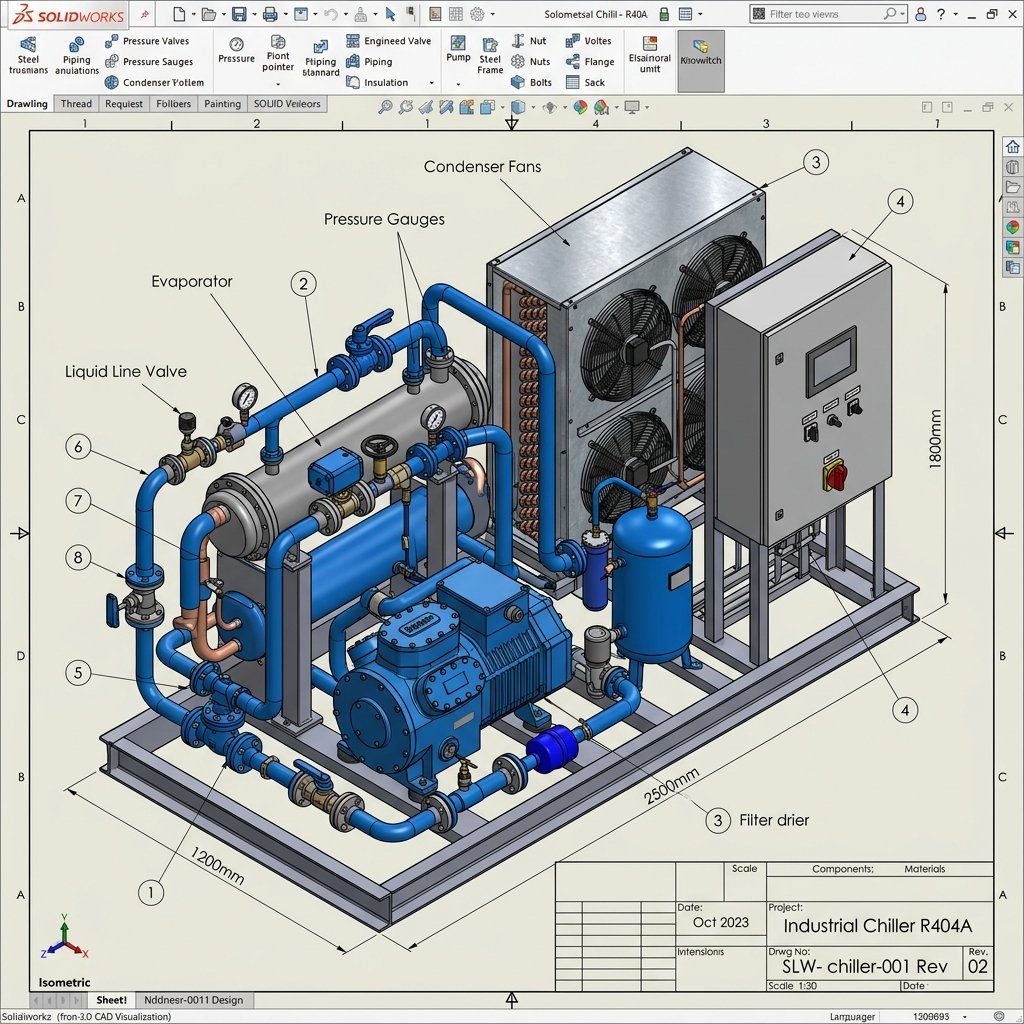1024x1024 pixels.
Task: Click the Sack table button
Action: [586, 83]
